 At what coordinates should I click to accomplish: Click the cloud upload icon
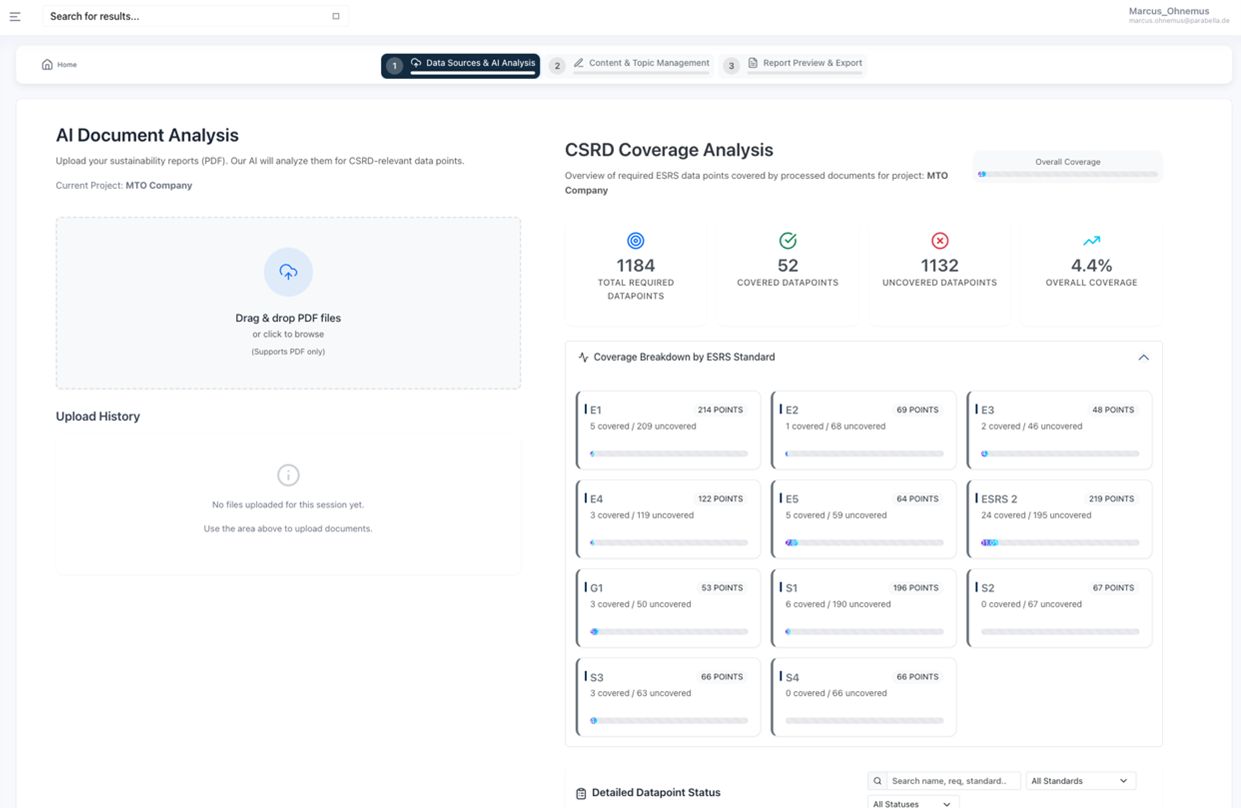(x=288, y=272)
